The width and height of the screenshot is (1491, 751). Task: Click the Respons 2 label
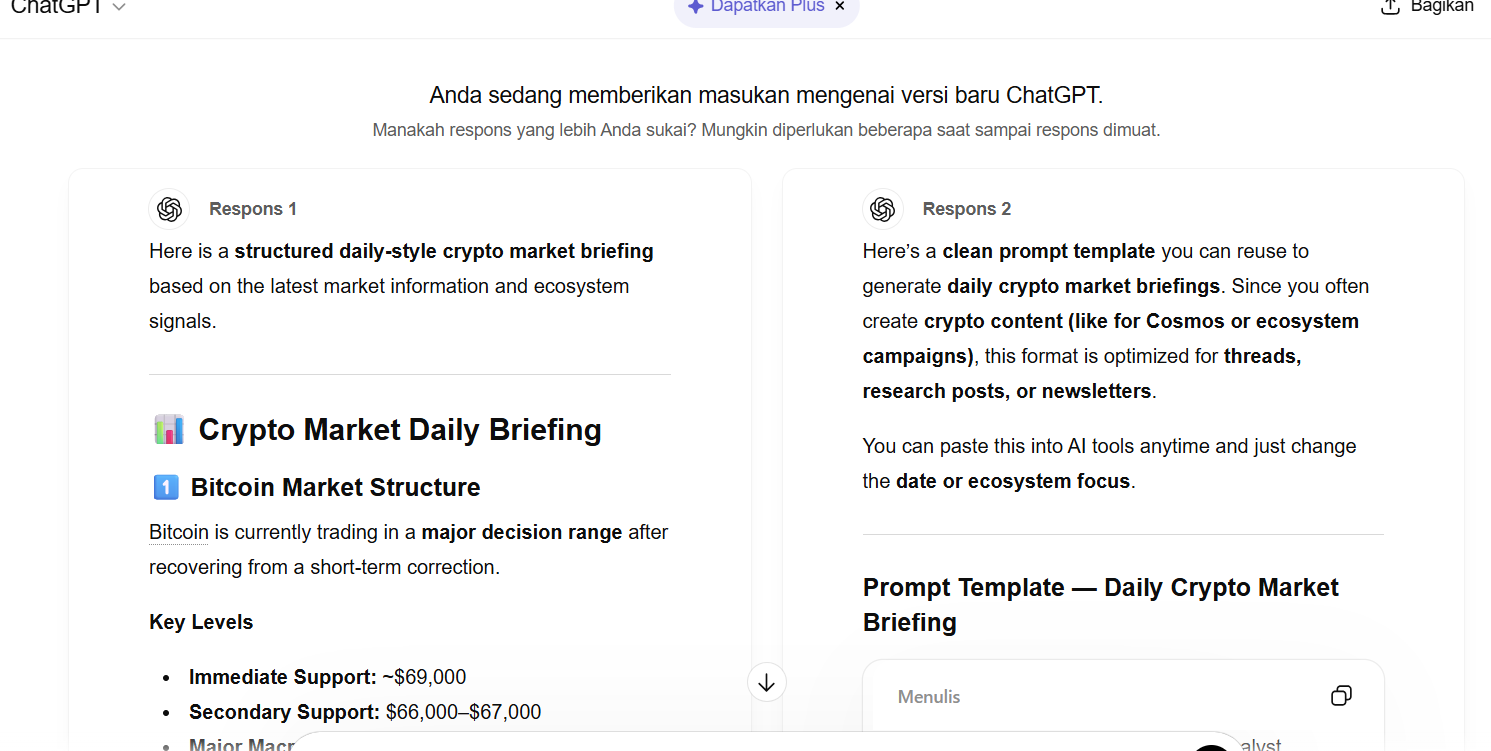tap(967, 209)
